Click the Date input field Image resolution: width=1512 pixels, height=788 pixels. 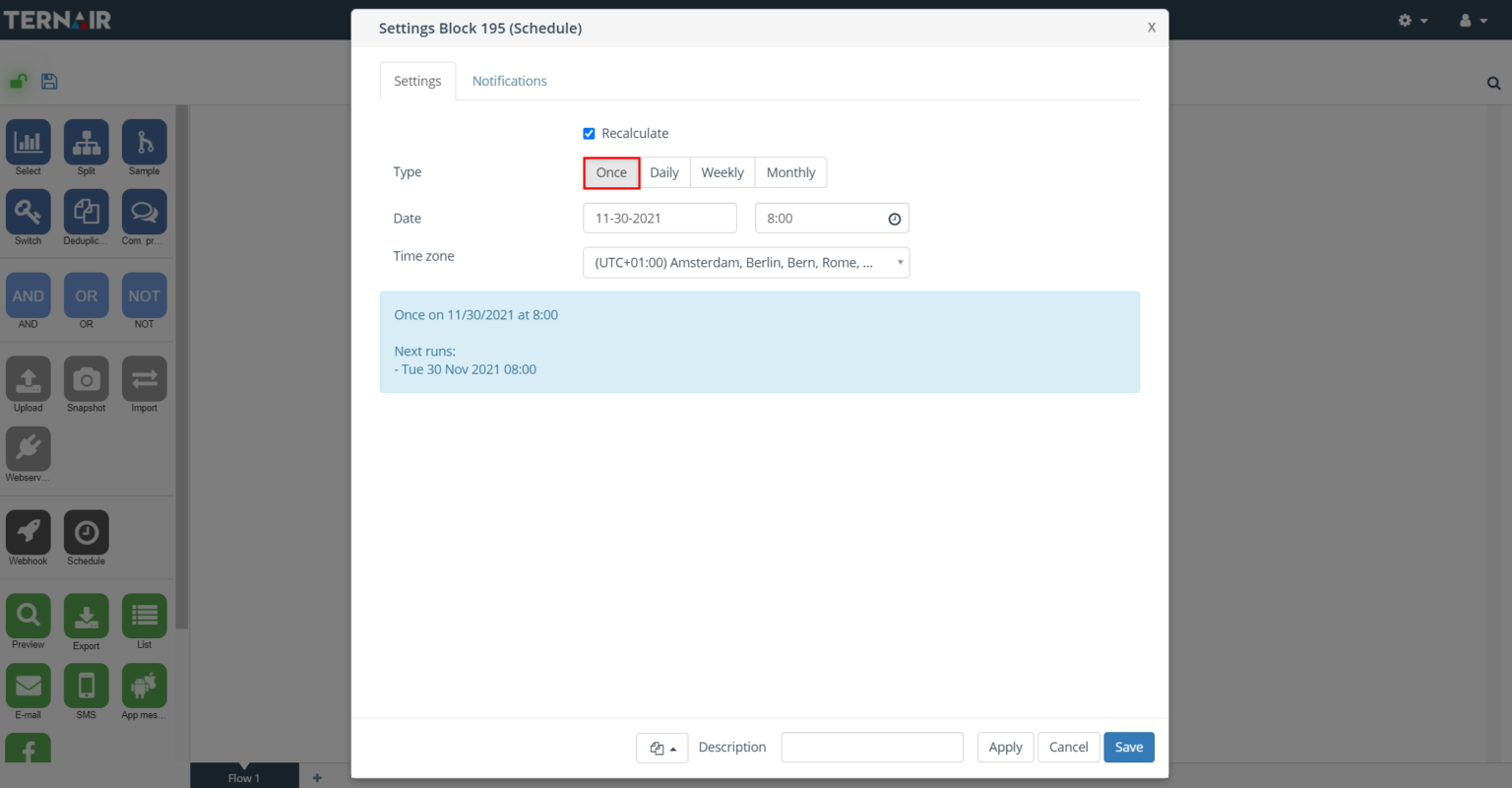pos(660,219)
